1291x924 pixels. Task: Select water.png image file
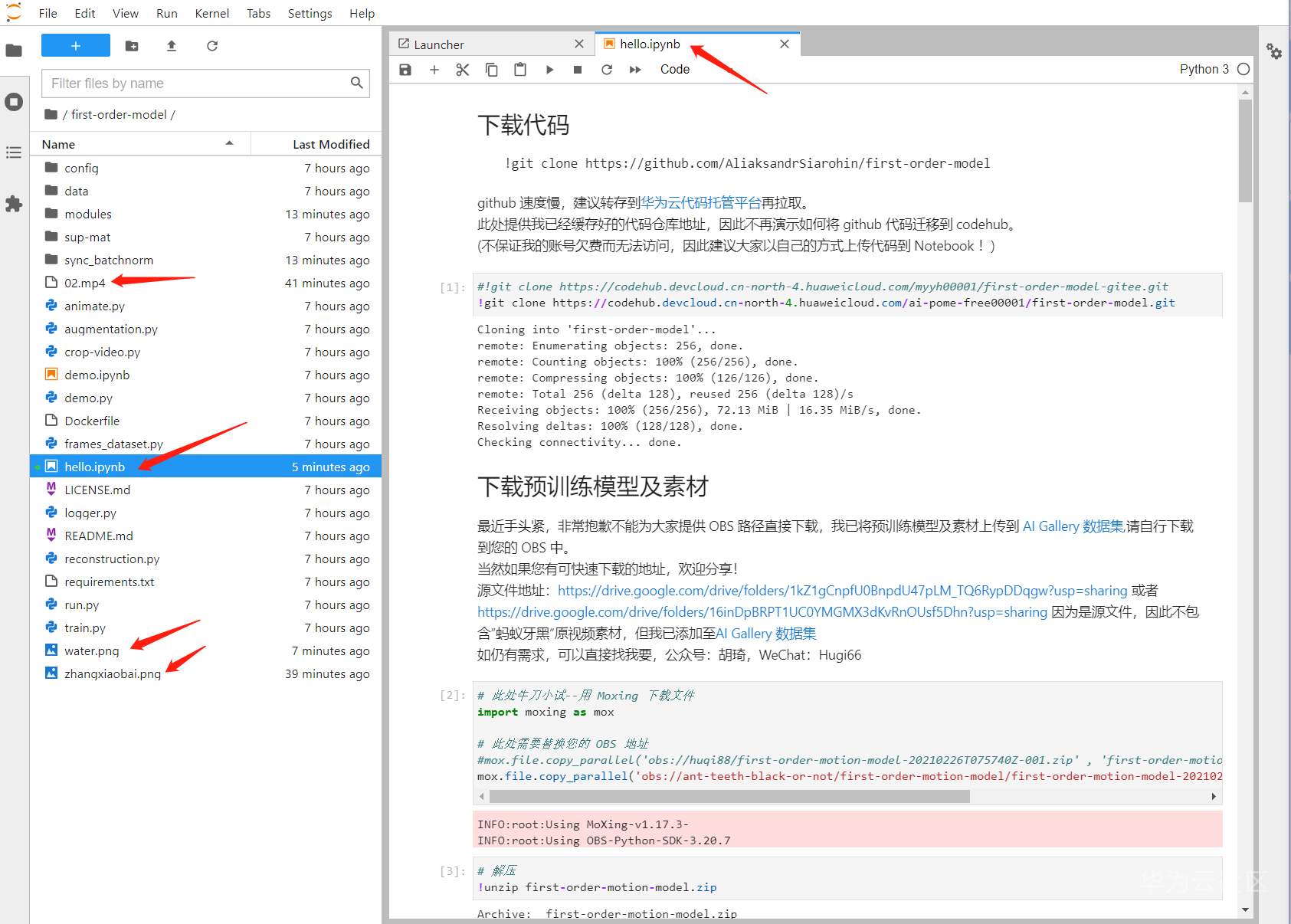(x=205, y=650)
